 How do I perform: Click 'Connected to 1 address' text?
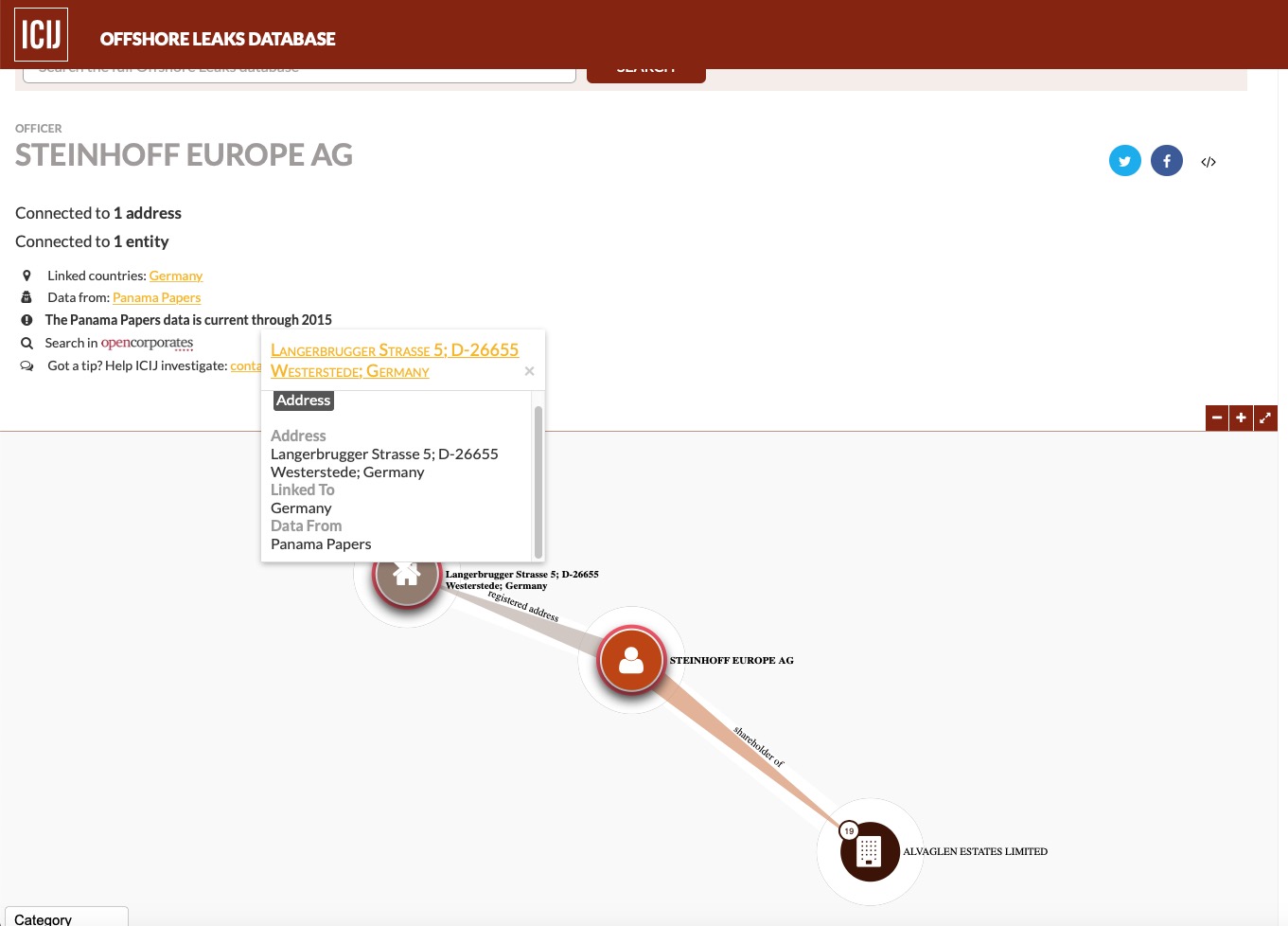tap(98, 213)
